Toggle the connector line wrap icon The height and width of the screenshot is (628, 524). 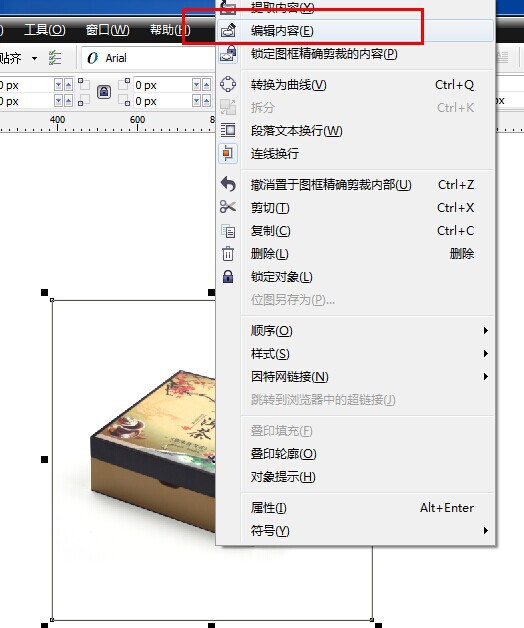click(x=228, y=153)
